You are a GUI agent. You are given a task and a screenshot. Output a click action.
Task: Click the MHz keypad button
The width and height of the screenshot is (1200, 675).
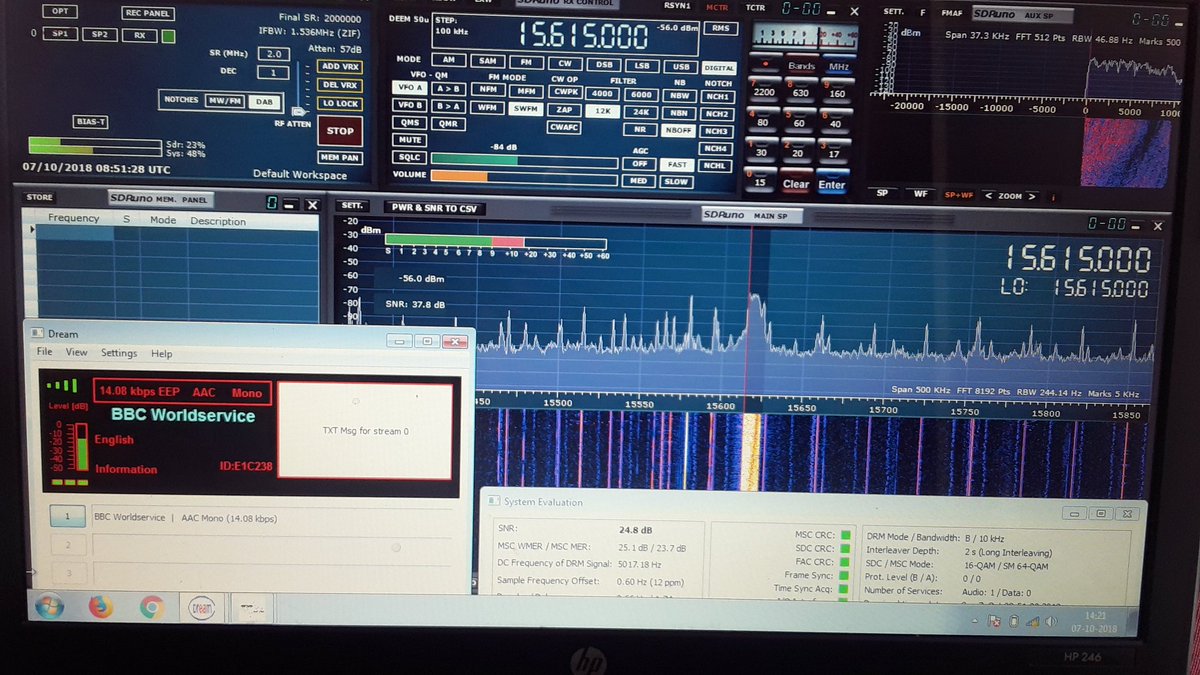tap(838, 66)
